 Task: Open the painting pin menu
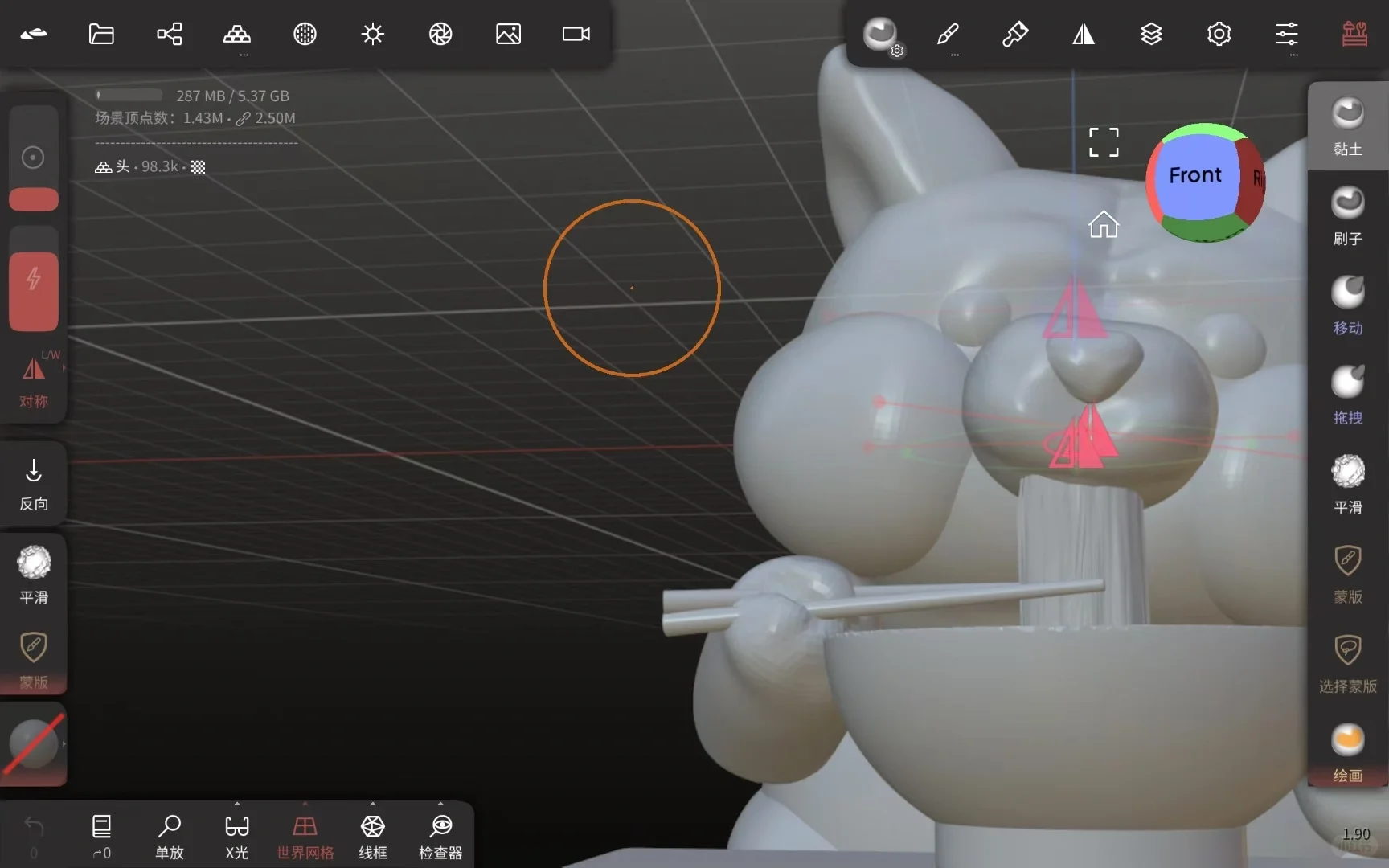tap(1015, 34)
